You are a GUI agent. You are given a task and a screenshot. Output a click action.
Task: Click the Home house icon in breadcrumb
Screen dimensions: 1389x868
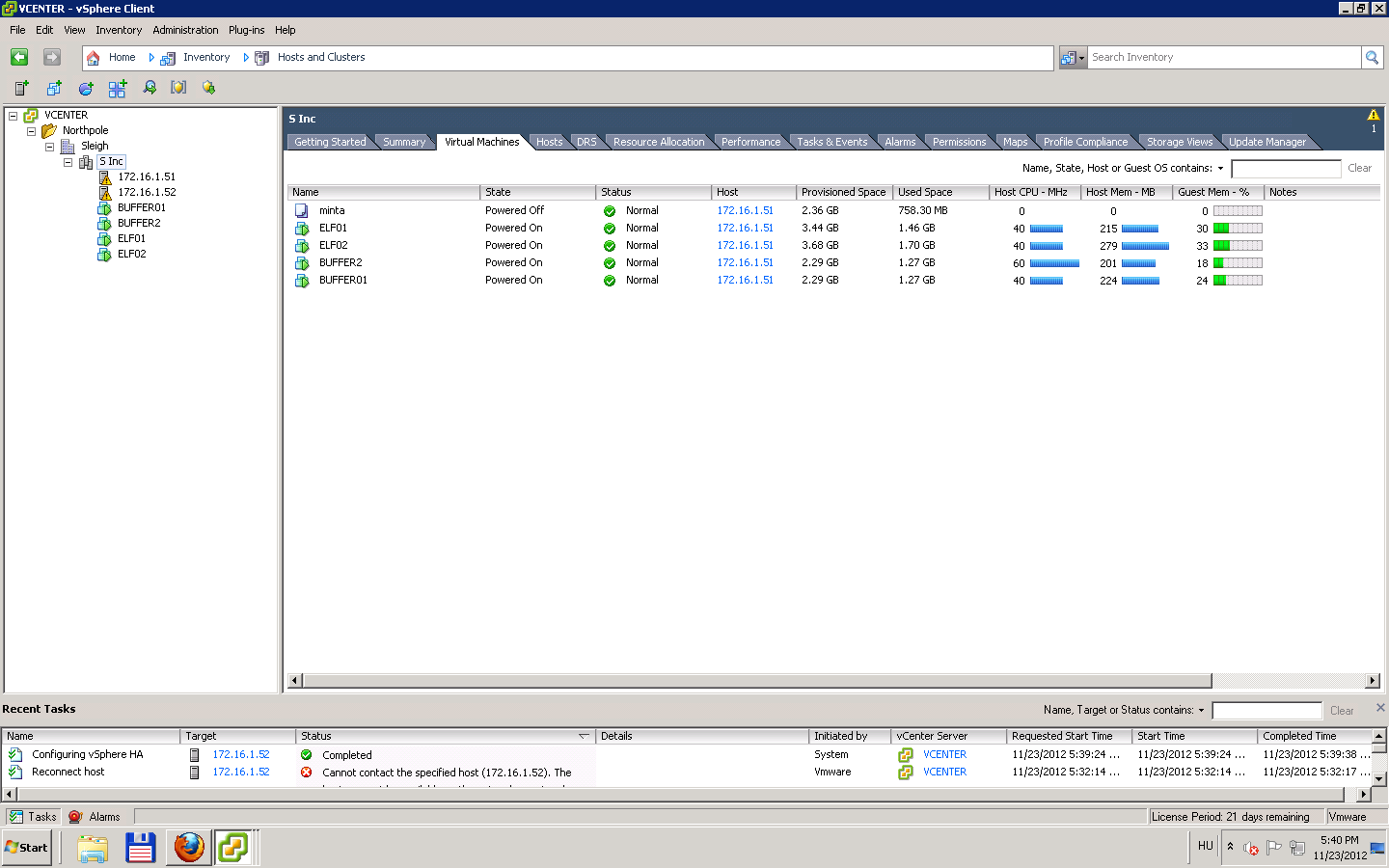point(94,58)
